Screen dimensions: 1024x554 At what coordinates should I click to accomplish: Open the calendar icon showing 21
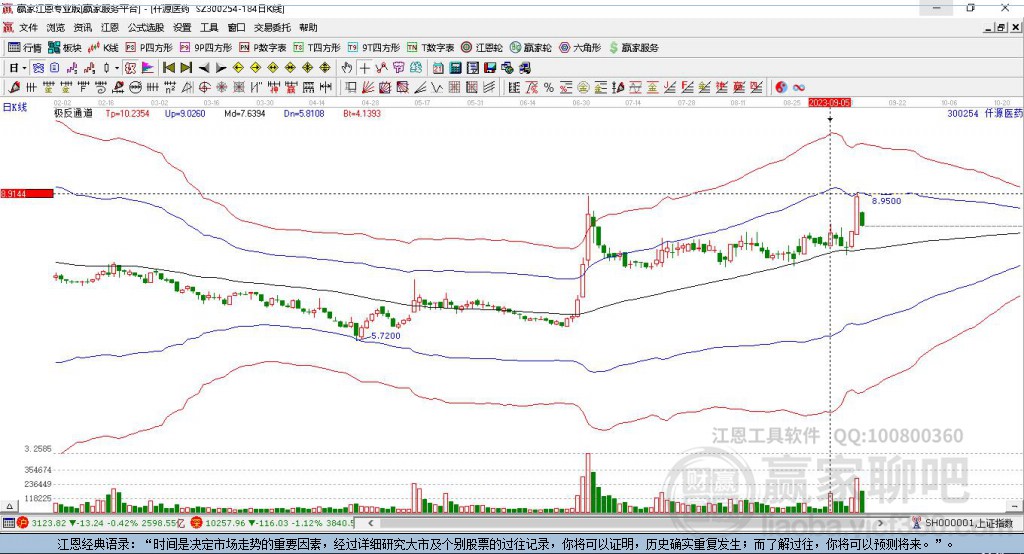point(438,68)
